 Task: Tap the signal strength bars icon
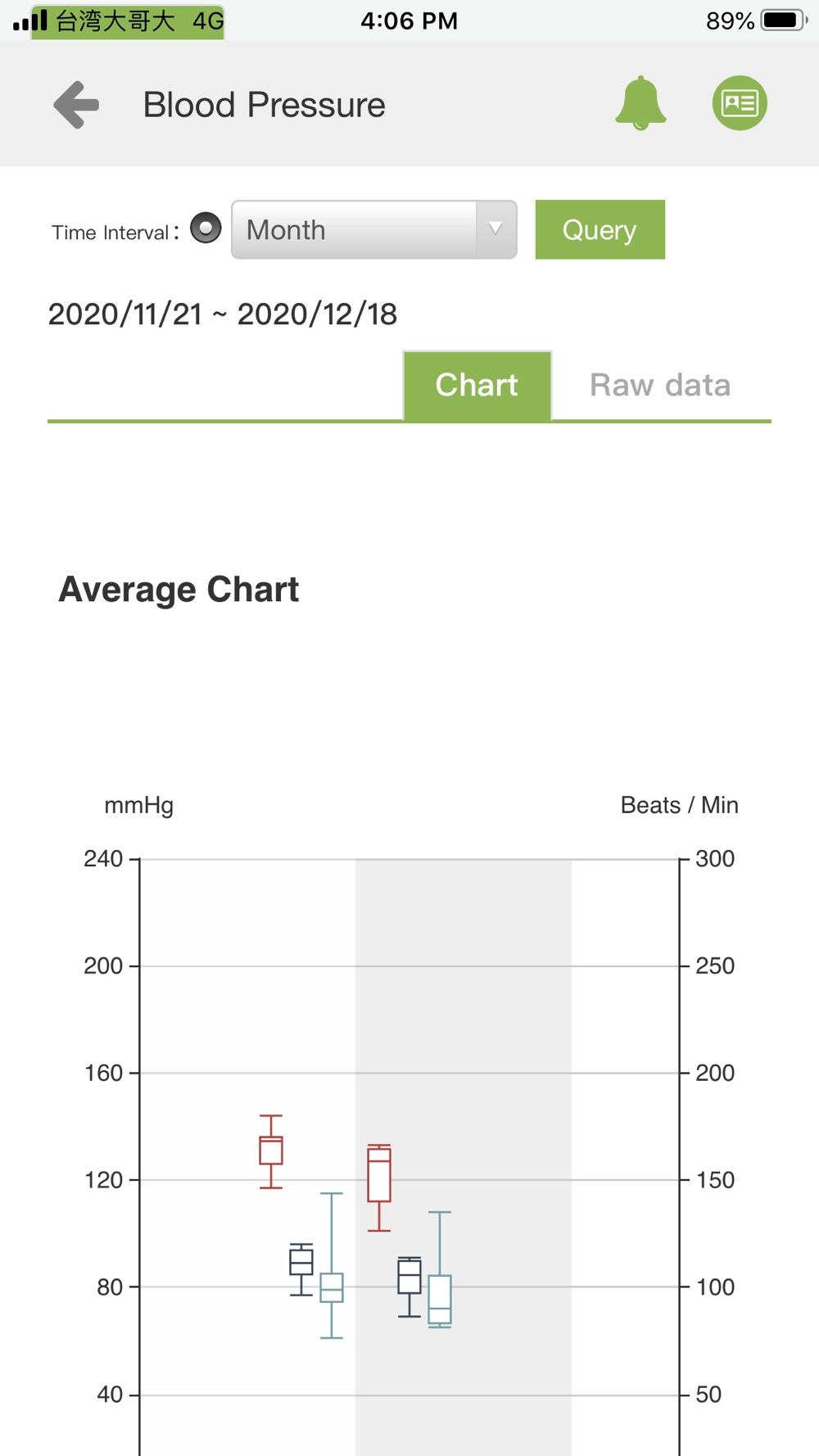[30, 20]
